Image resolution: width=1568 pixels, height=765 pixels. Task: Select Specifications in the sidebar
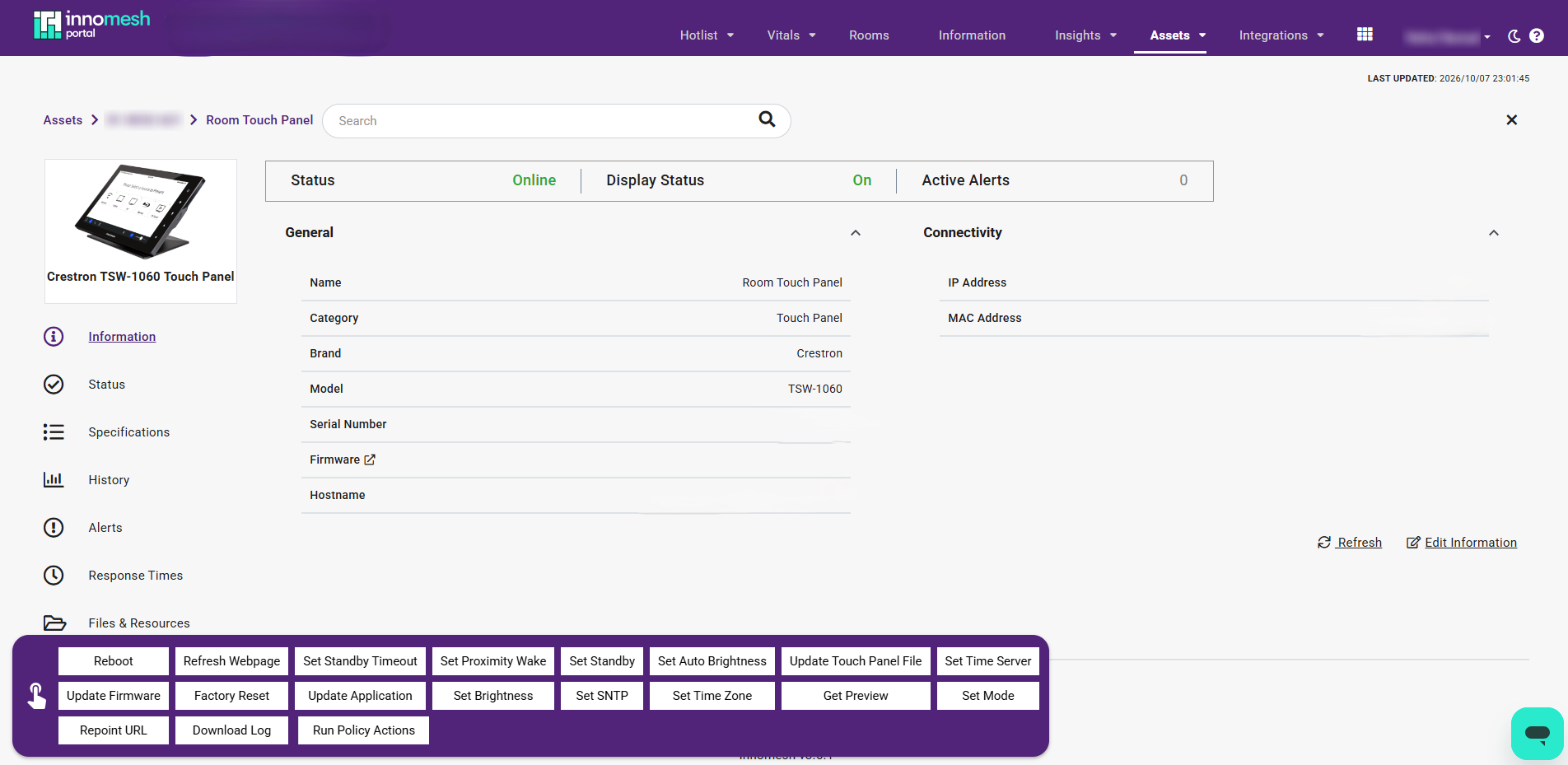click(x=128, y=432)
